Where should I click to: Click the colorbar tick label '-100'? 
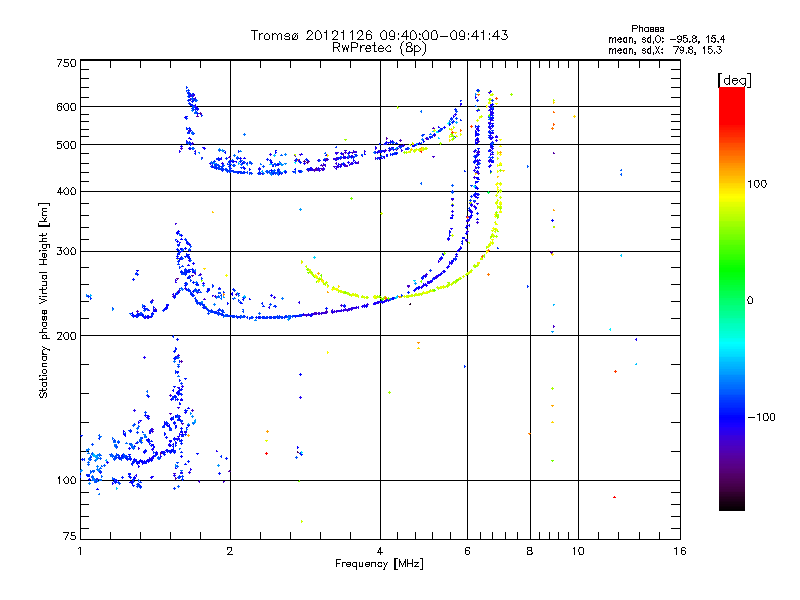[761, 417]
